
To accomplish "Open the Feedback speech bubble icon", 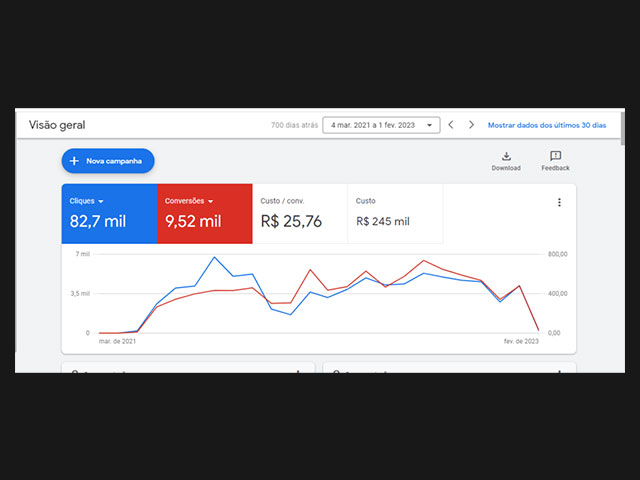I will pyautogui.click(x=555, y=156).
